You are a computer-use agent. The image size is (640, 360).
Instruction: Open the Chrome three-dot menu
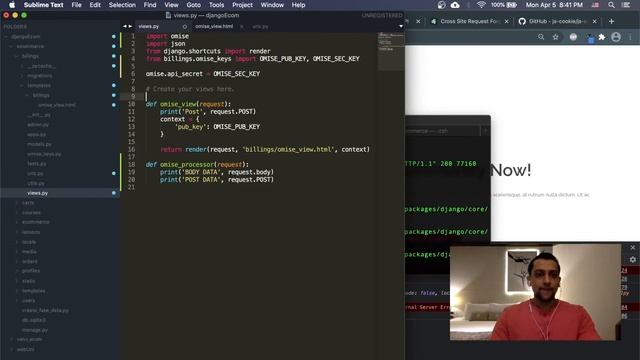pyautogui.click(x=630, y=37)
